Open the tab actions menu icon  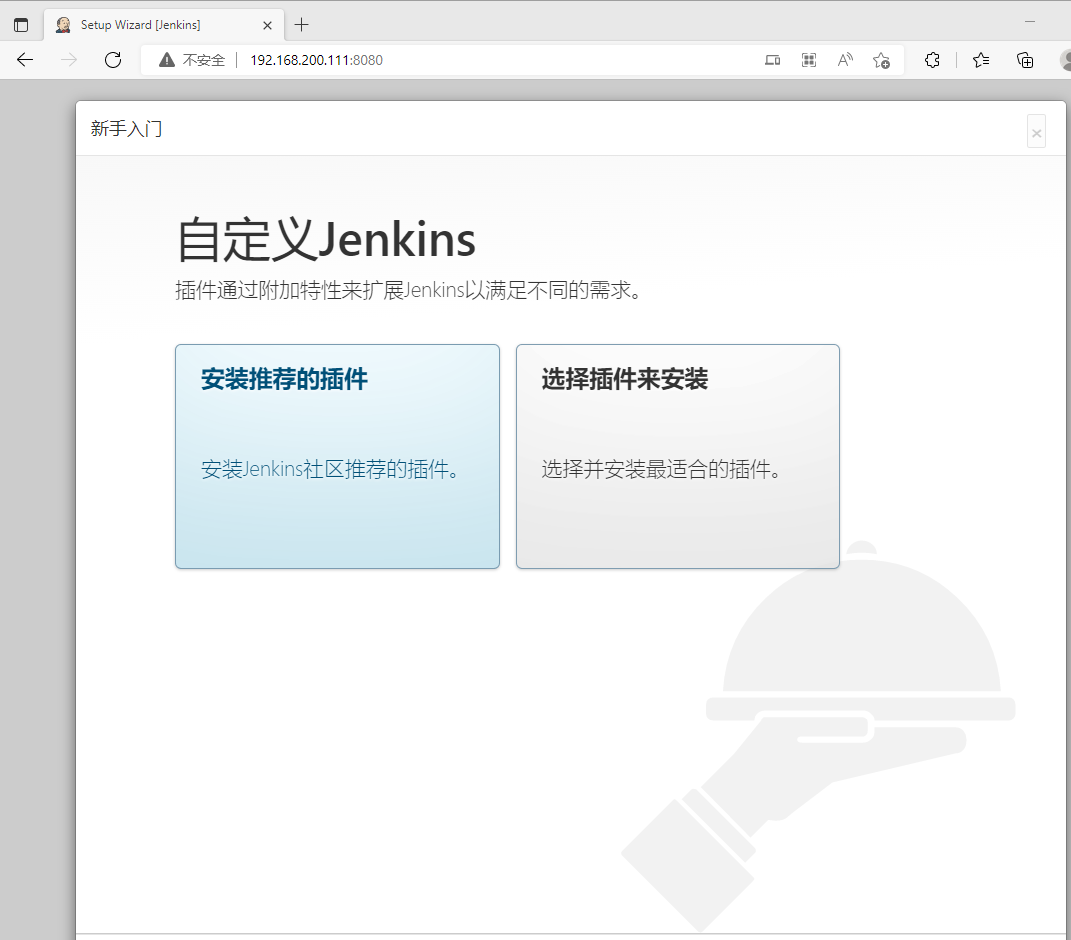coord(21,25)
